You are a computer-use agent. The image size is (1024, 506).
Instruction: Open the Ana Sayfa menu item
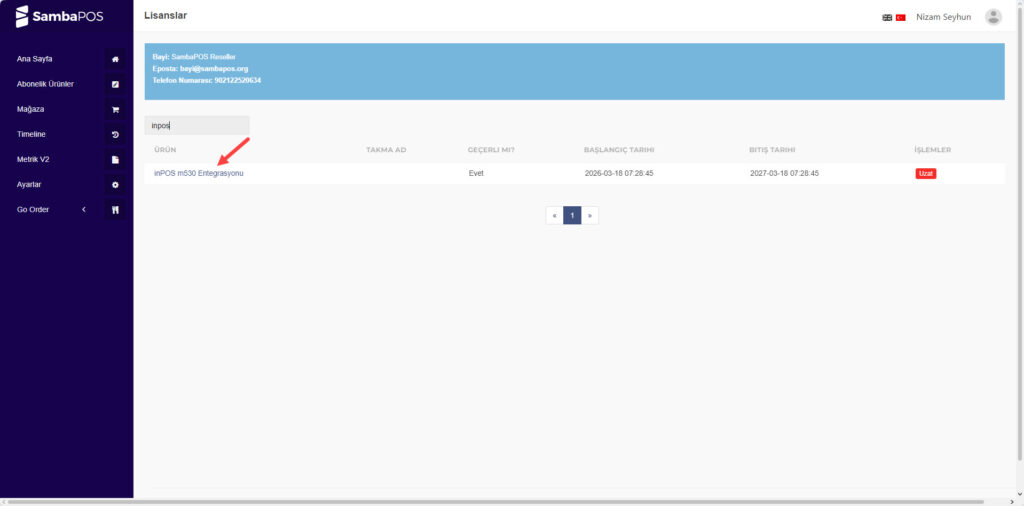(35, 59)
